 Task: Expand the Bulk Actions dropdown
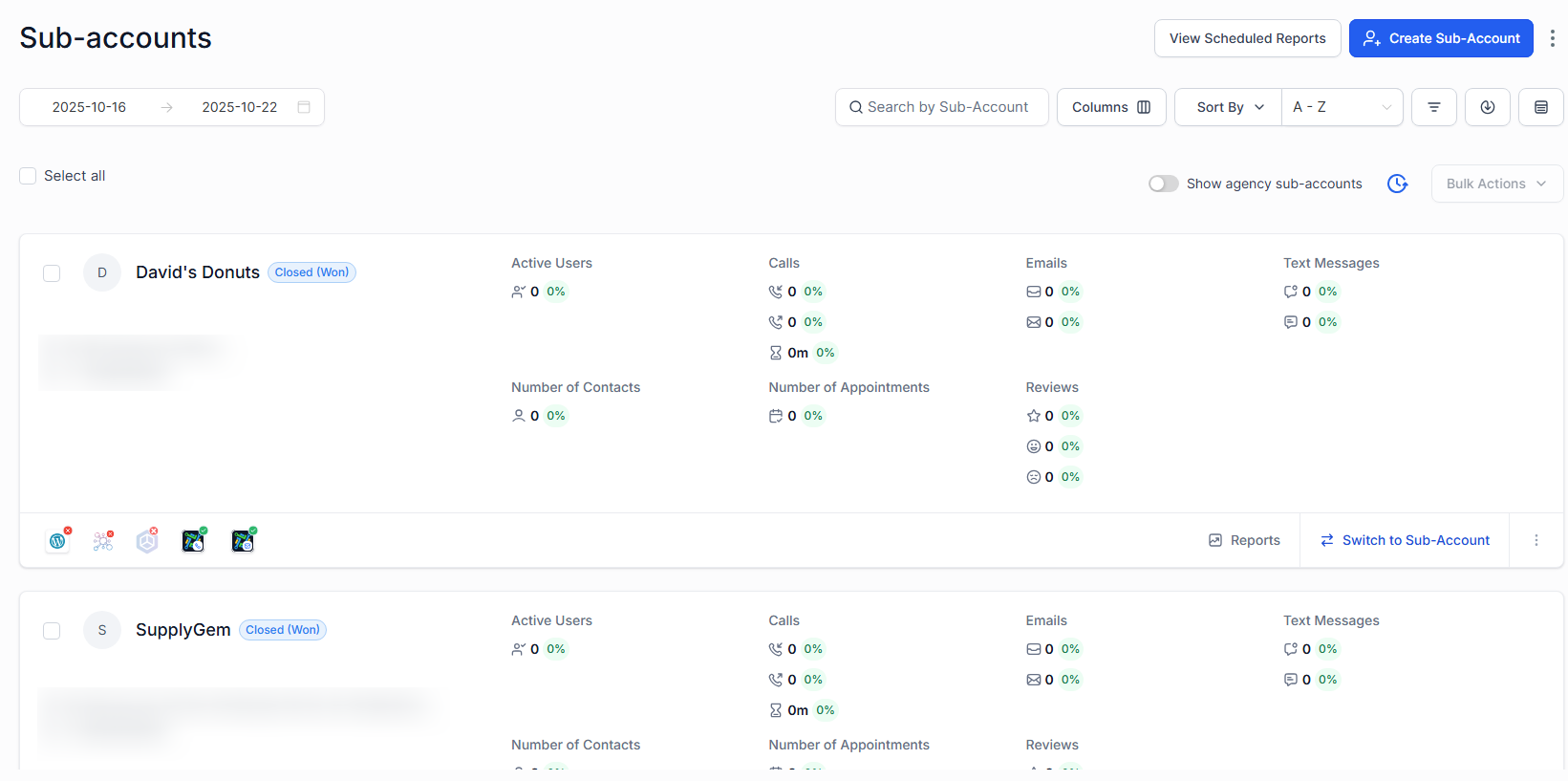click(x=1496, y=184)
